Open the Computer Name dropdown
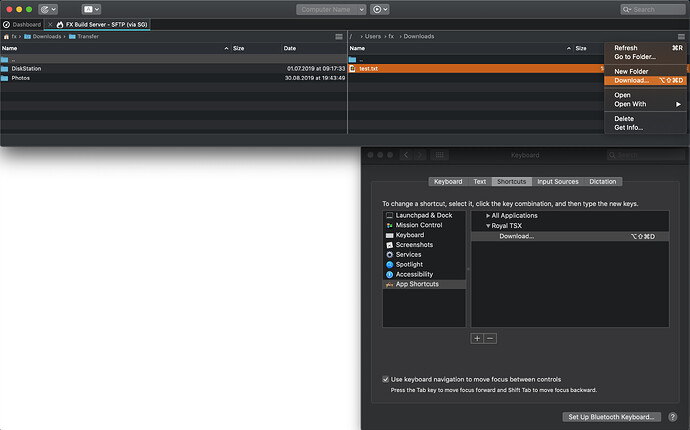The height and width of the screenshot is (430, 690). click(x=331, y=9)
